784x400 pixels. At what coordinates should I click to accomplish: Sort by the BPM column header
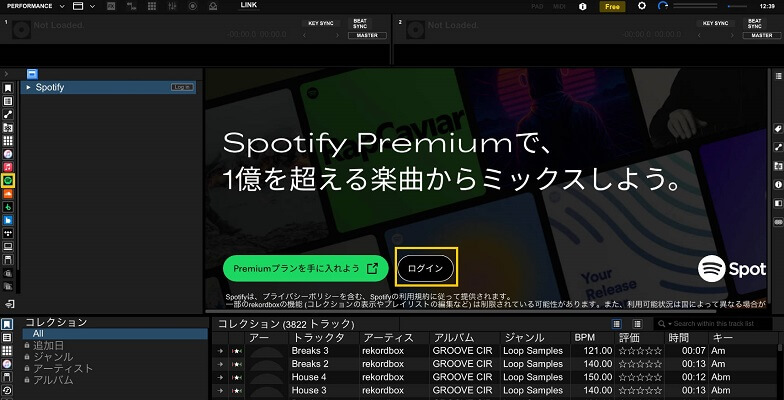point(591,338)
